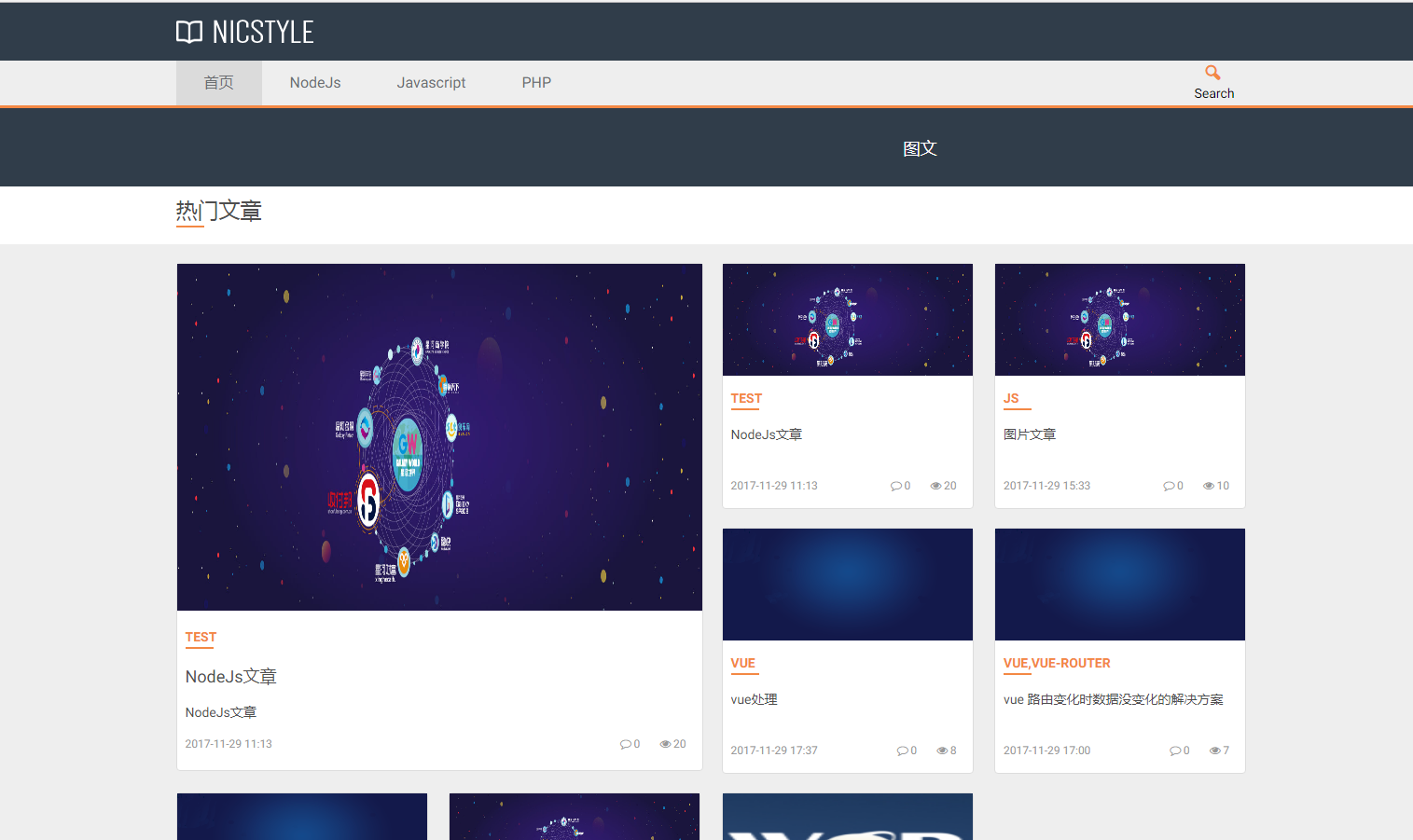
Task: Click date 2017-11-29 17:00
Action: pos(1046,750)
